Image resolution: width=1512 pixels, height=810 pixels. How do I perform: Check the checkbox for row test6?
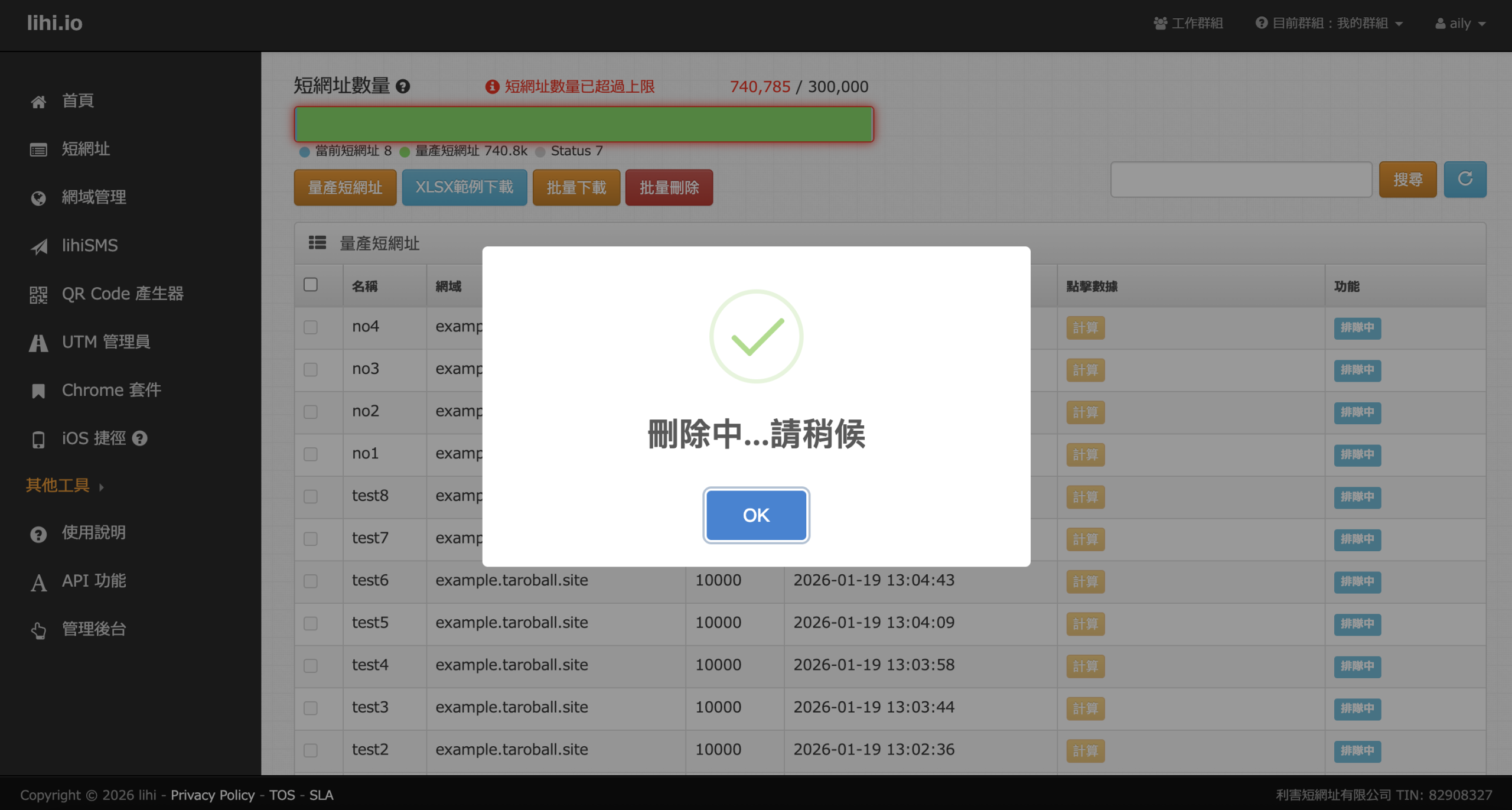tap(311, 581)
